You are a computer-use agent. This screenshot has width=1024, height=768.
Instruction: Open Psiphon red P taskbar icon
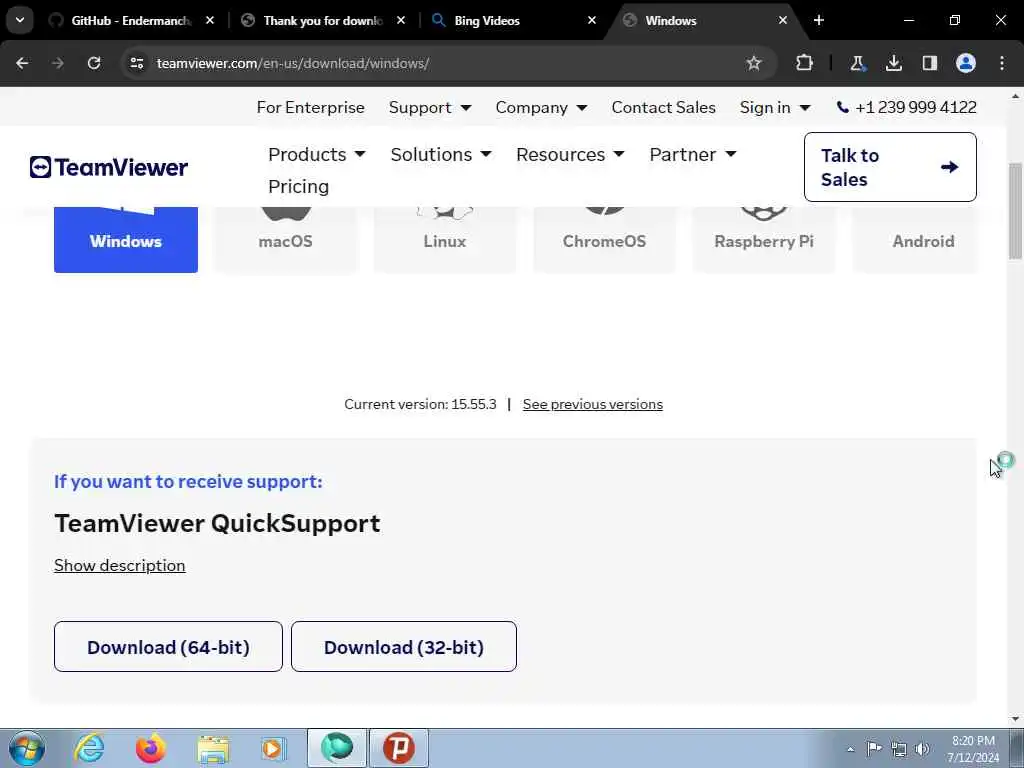[399, 748]
